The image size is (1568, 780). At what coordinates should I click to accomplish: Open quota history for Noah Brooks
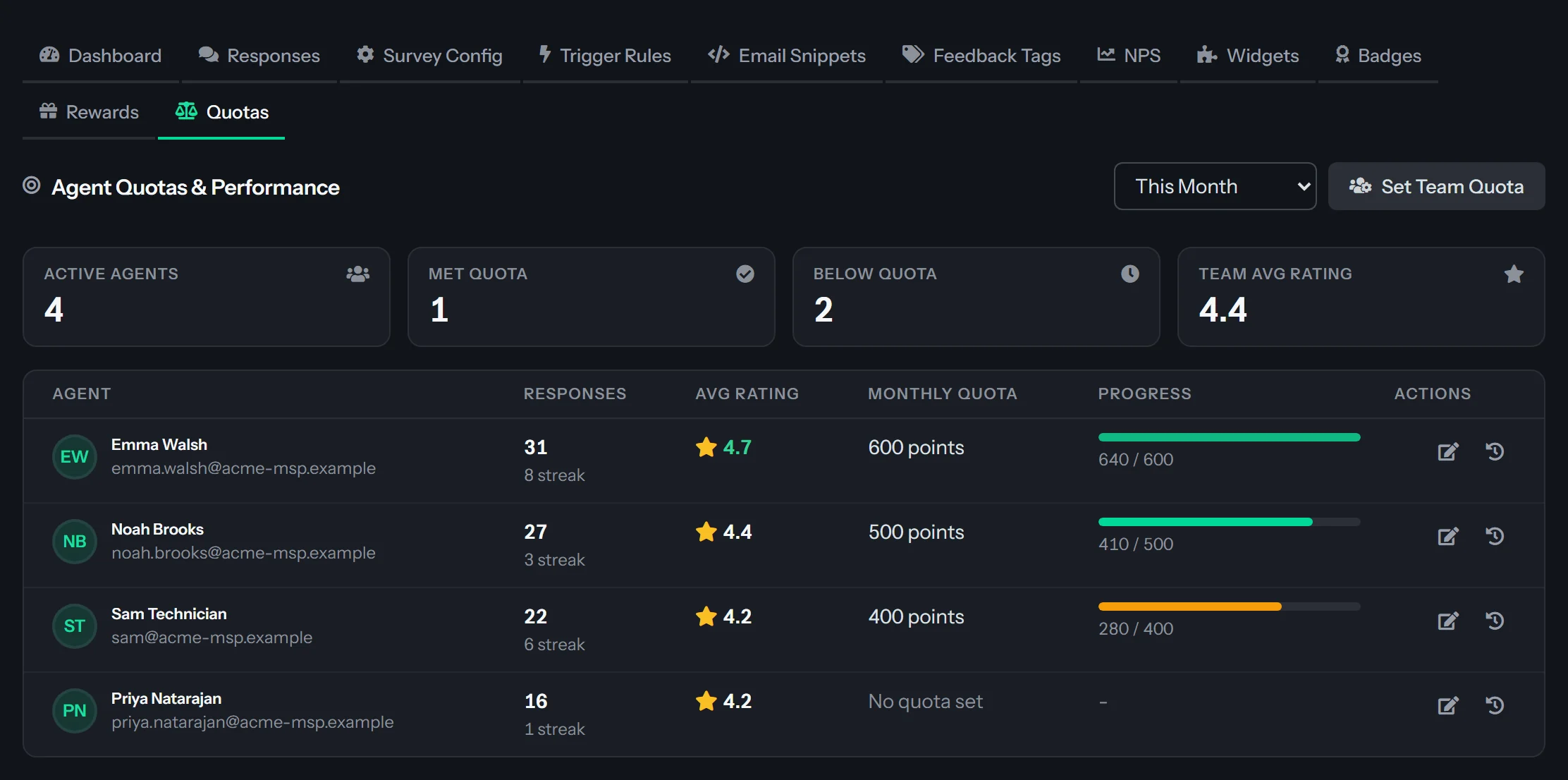click(1495, 536)
